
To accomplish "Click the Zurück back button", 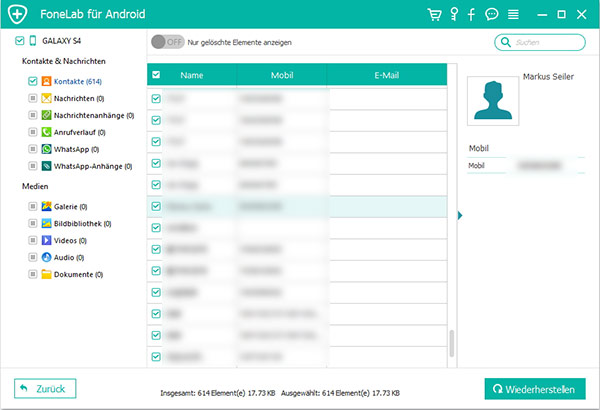I will point(45,387).
